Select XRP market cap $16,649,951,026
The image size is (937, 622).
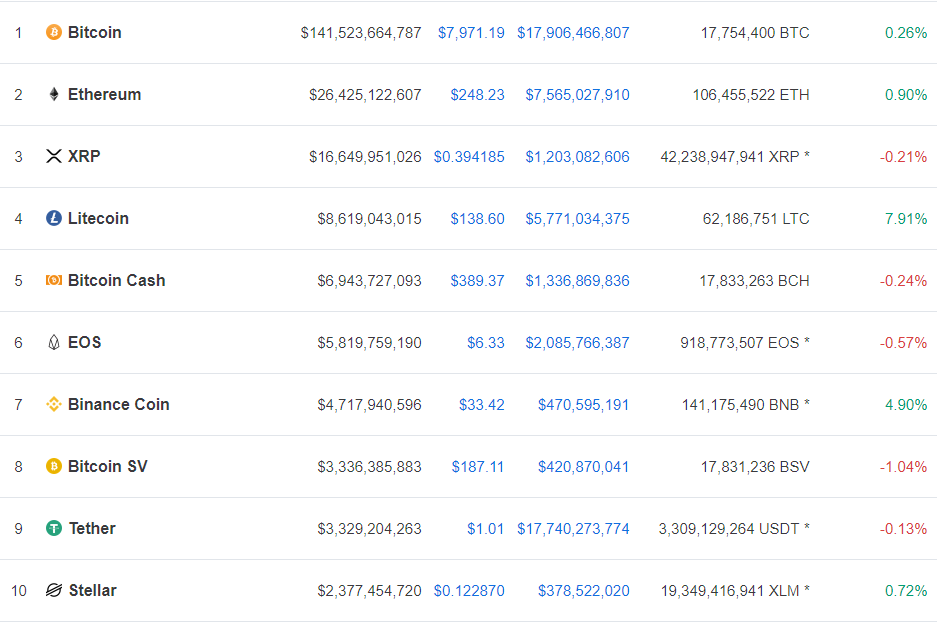[365, 157]
